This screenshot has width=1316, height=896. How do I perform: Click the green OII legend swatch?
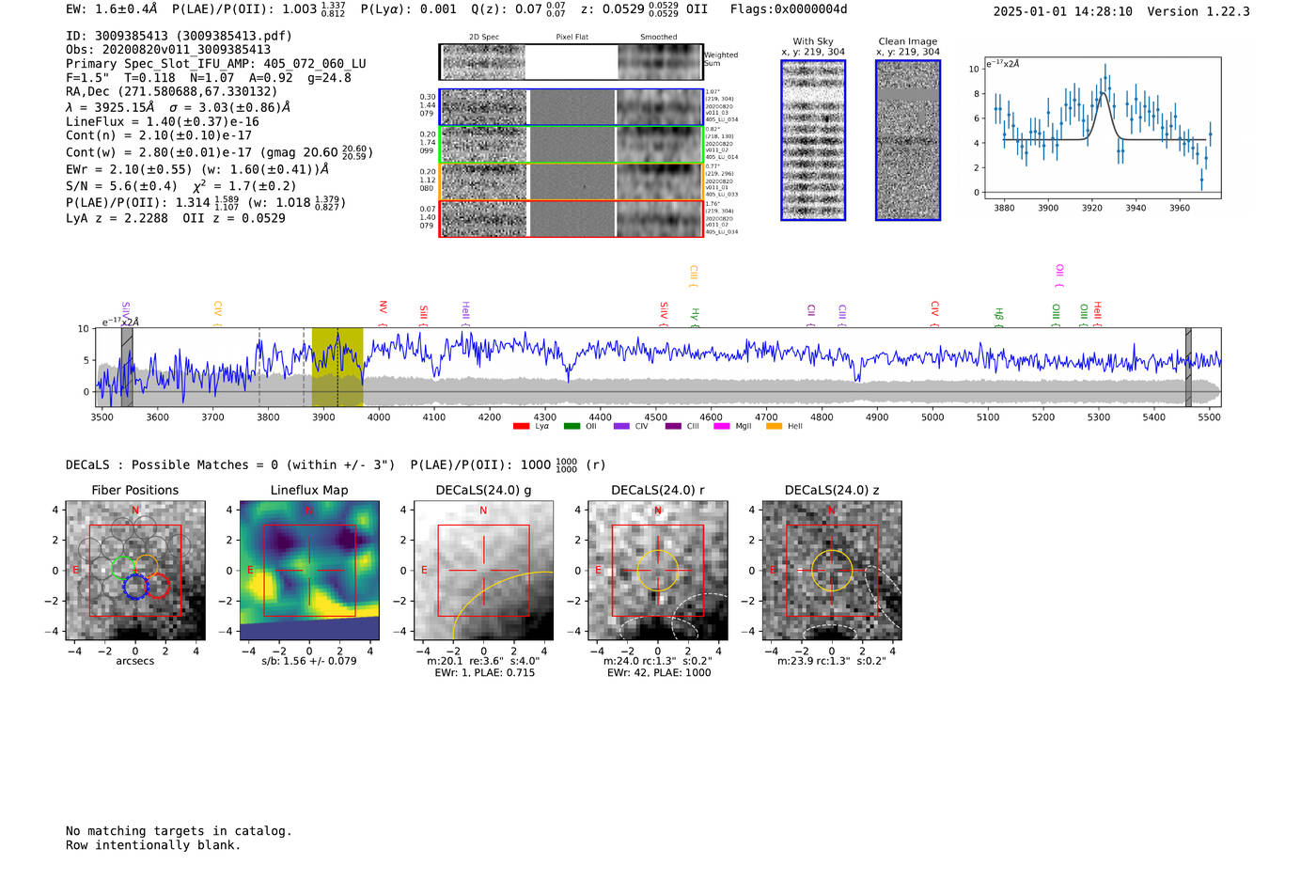(x=572, y=426)
